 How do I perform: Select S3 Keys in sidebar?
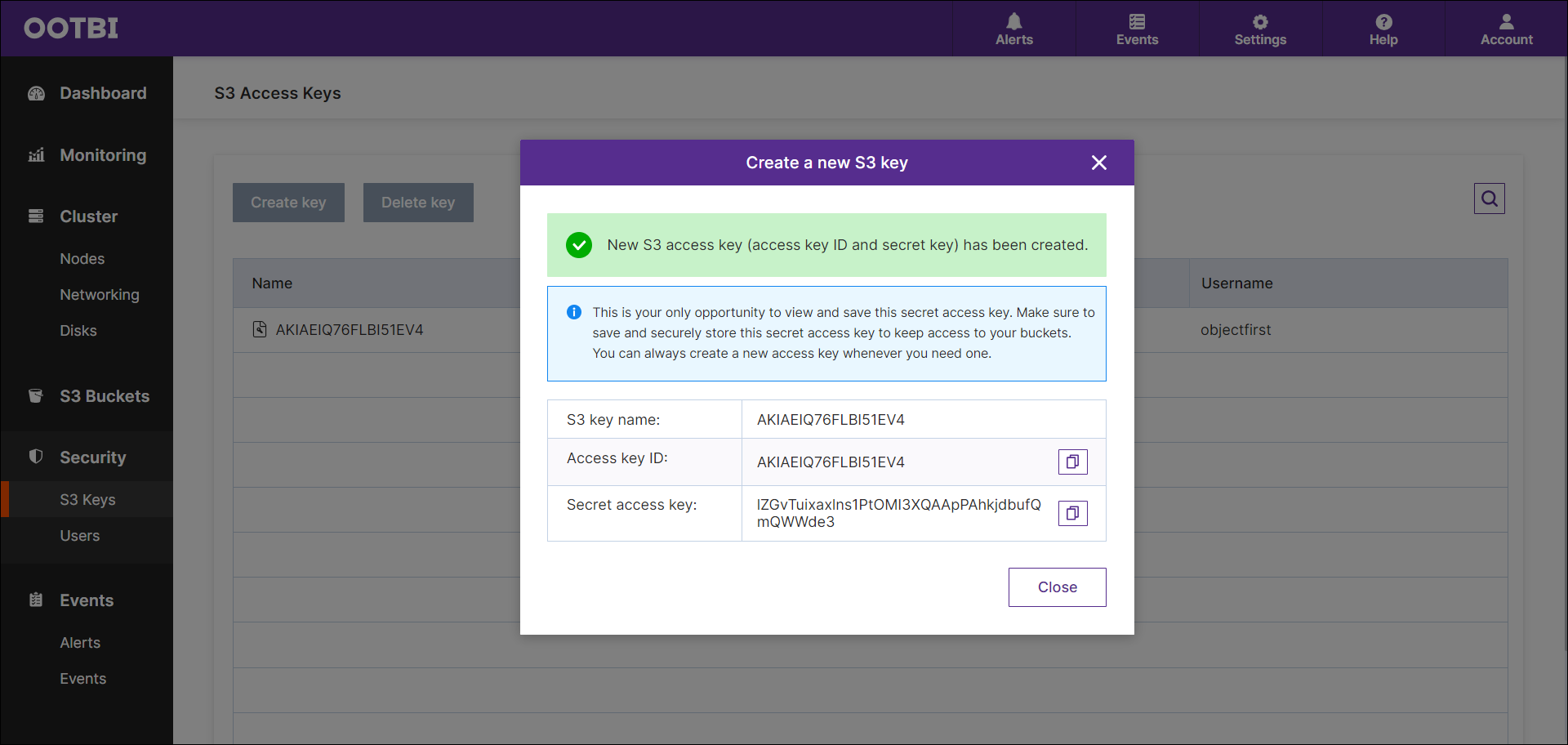87,500
